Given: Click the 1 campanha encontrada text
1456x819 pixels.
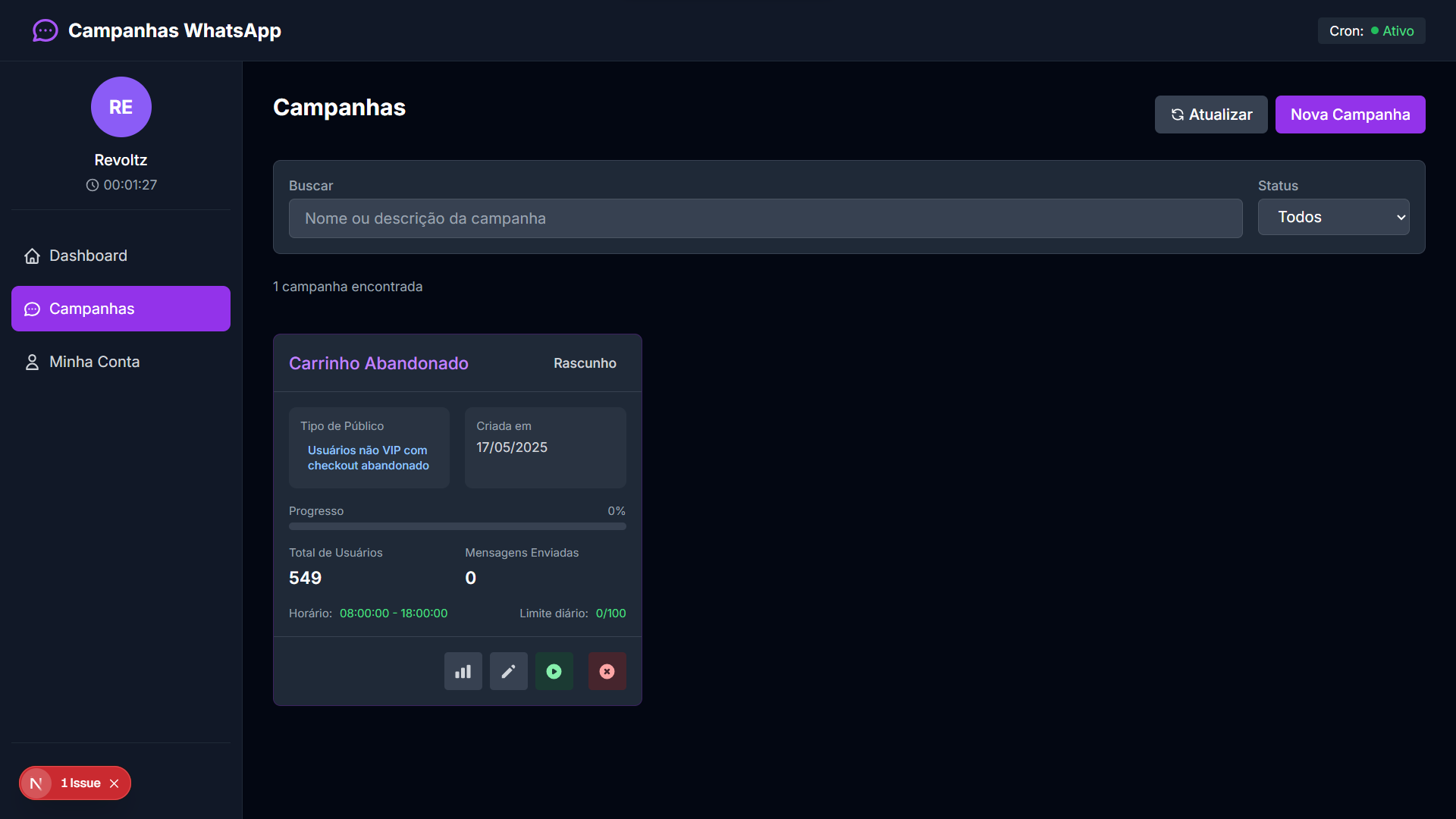Looking at the screenshot, I should click(x=348, y=287).
